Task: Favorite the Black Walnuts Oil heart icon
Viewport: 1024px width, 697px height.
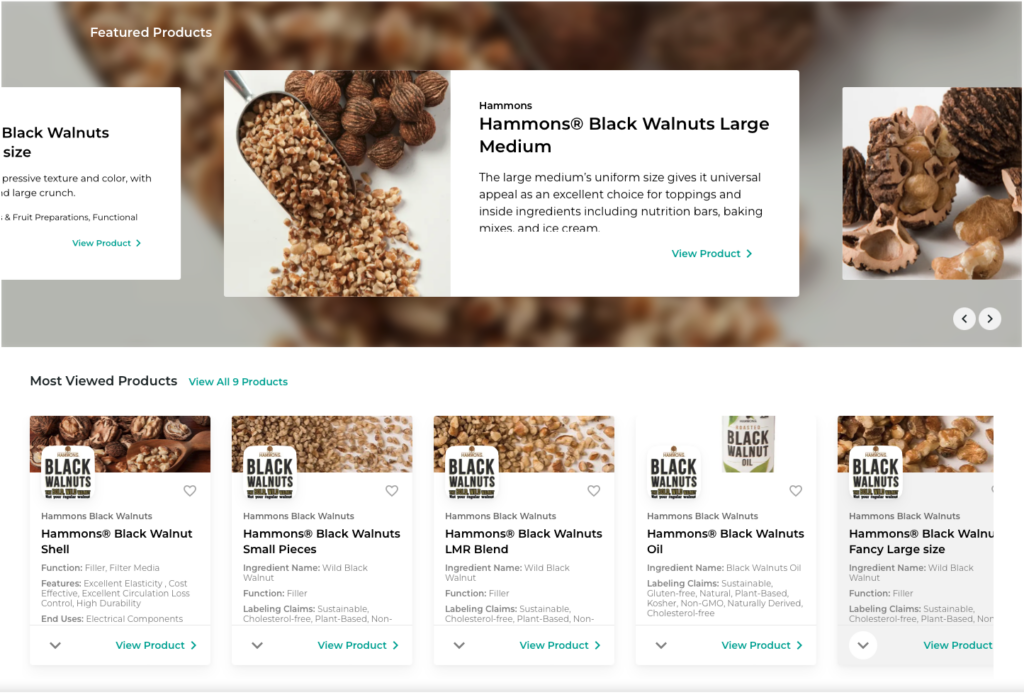Action: 795,491
